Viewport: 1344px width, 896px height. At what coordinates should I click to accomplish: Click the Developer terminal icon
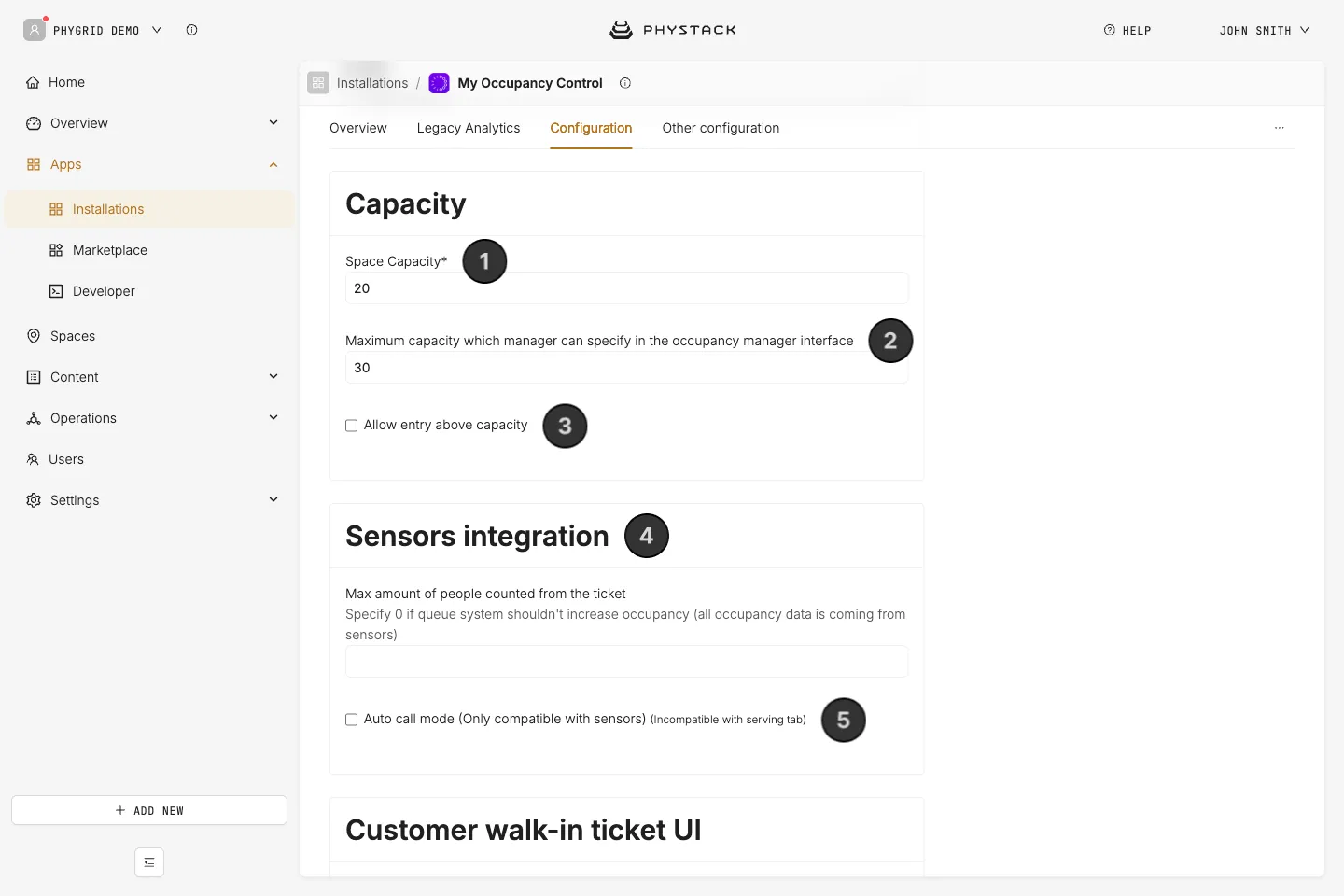coord(56,291)
